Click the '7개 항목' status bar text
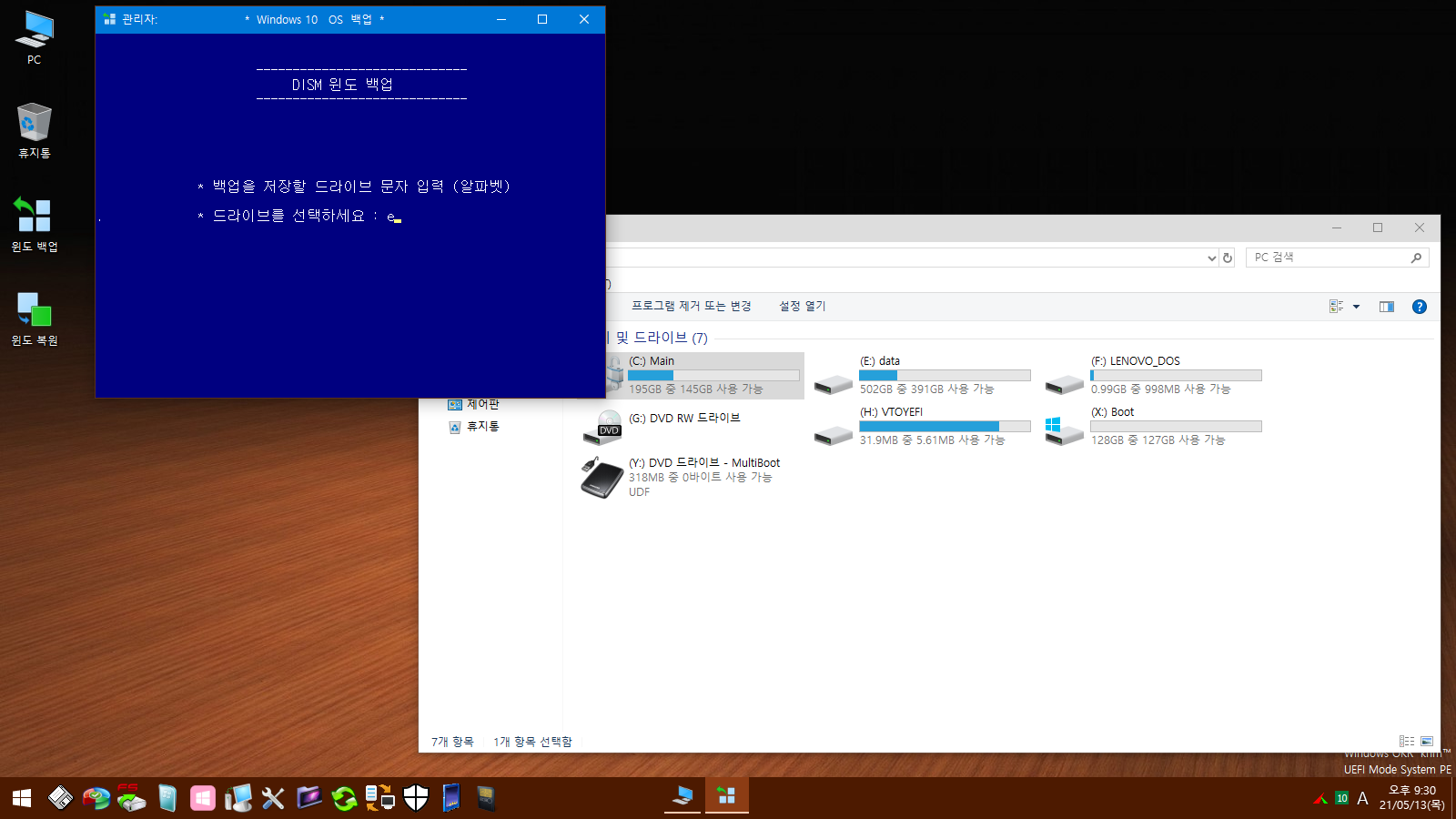 click(x=452, y=742)
